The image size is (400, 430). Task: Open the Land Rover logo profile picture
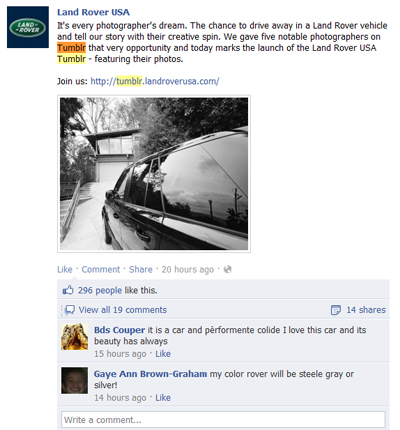tap(28, 27)
